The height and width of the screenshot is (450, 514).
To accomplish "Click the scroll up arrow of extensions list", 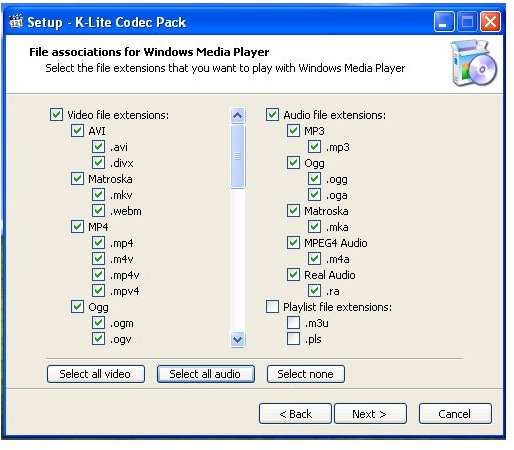I will [237, 115].
